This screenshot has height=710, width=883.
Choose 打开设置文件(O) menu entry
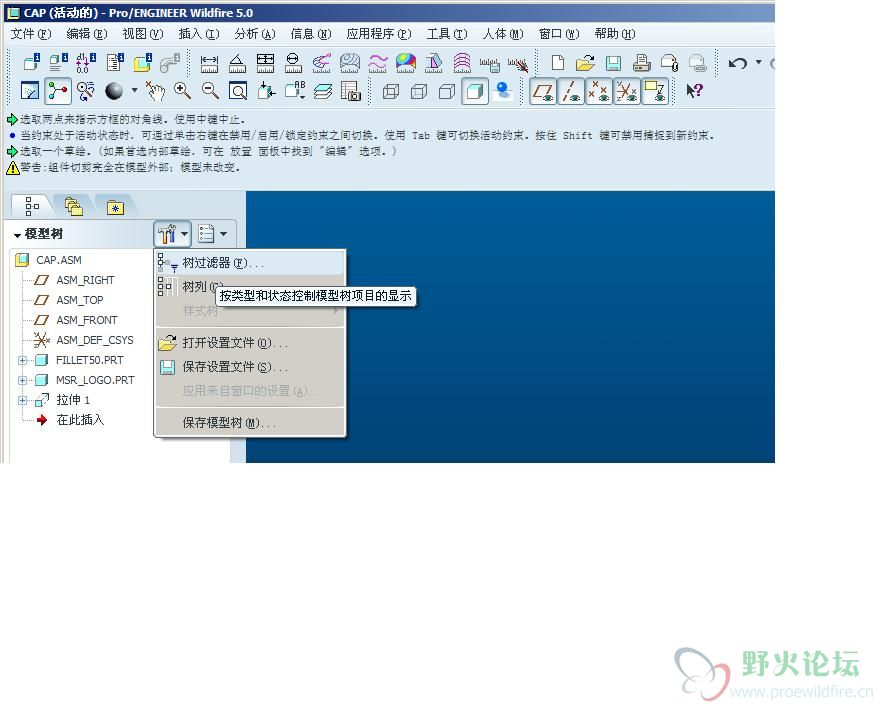coord(249,343)
